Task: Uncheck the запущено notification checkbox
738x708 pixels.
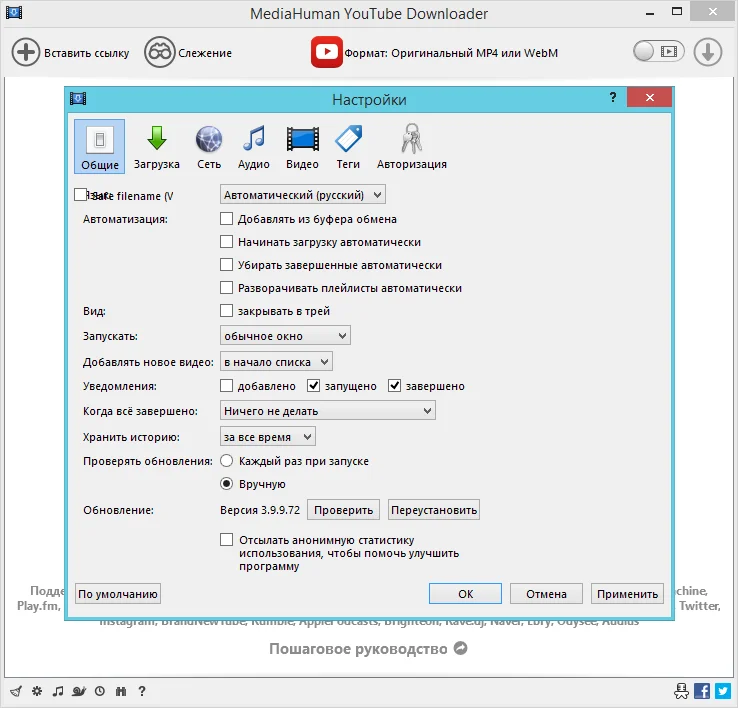Action: pyautogui.click(x=313, y=386)
